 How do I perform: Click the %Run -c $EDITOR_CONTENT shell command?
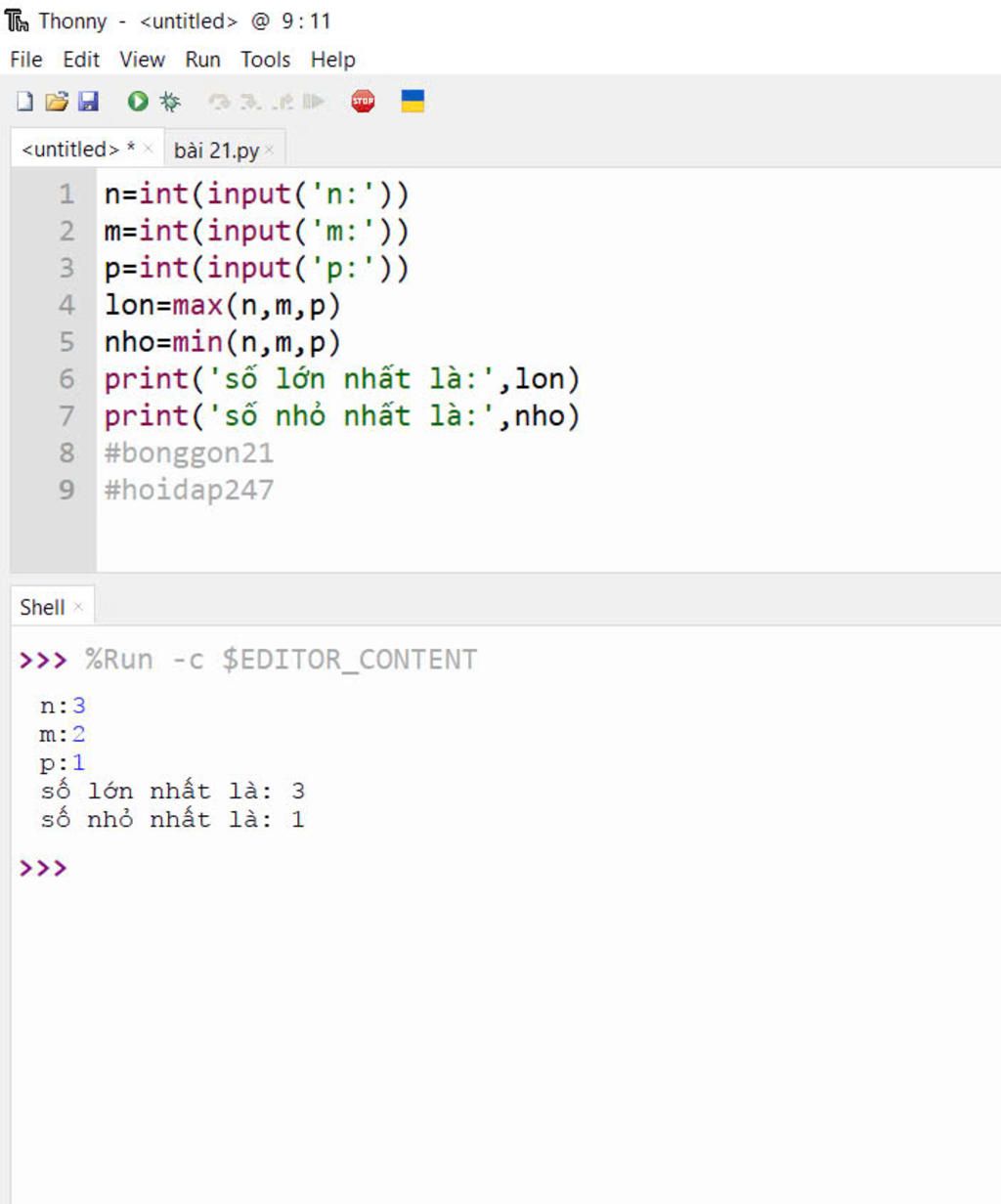tap(281, 660)
